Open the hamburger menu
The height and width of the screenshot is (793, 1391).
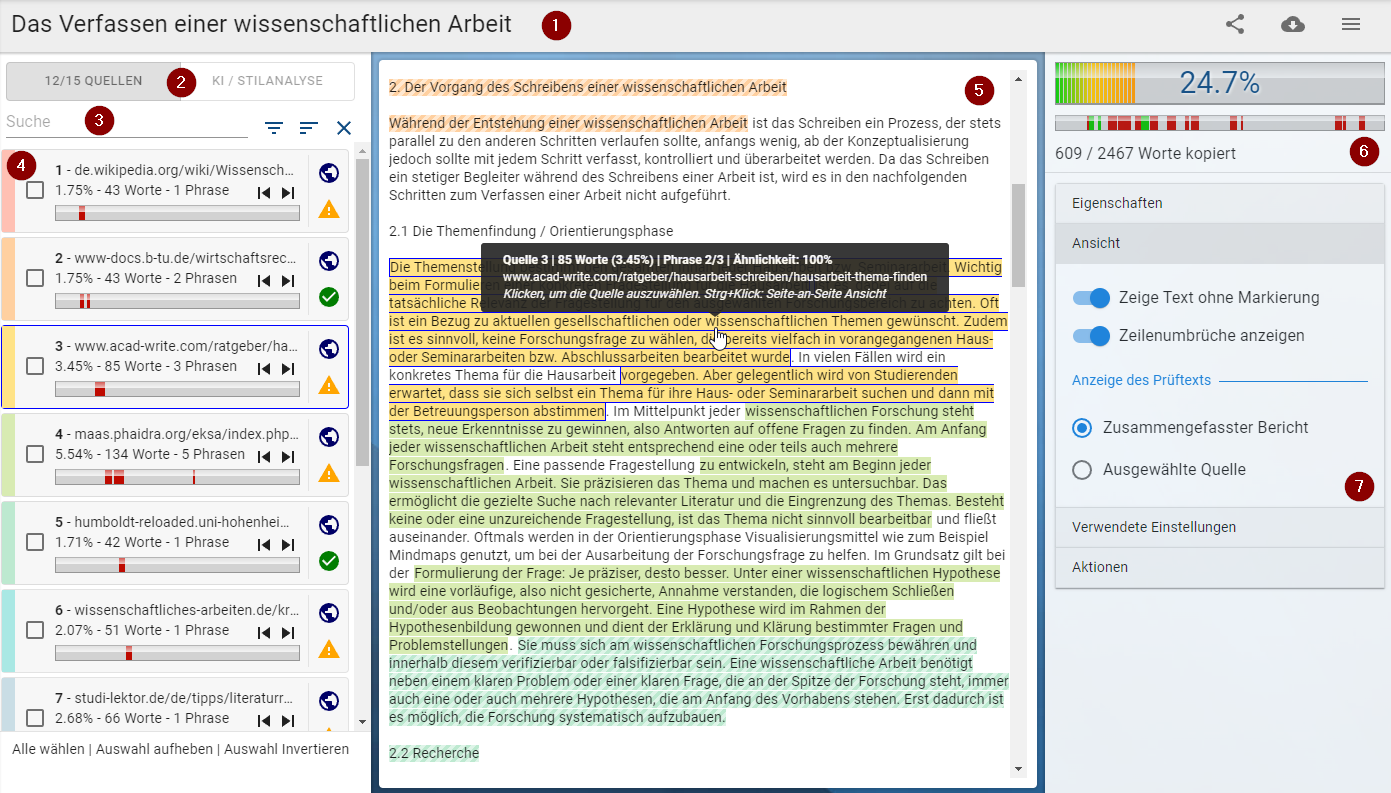1351,24
